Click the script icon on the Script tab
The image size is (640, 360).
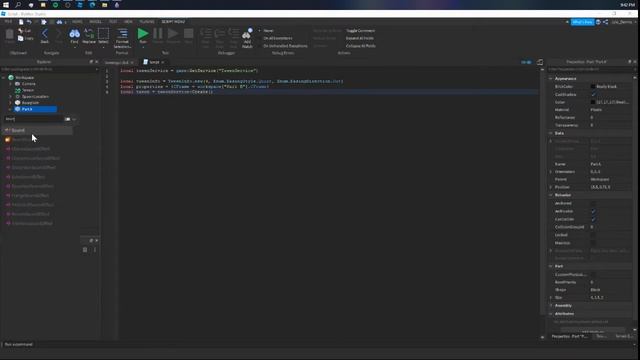[x=145, y=62]
